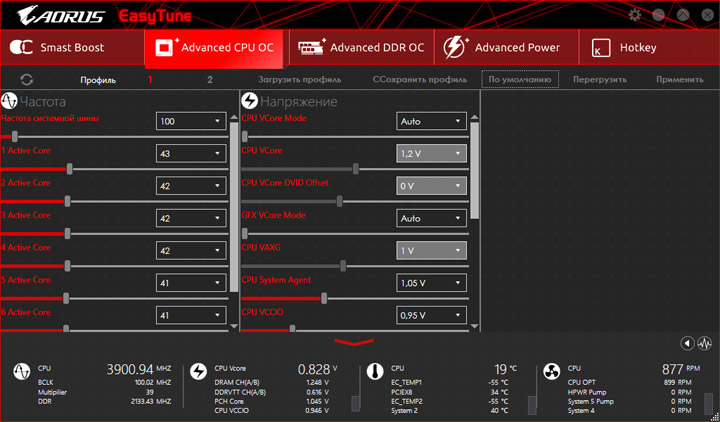The image size is (720, 422).
Task: Click voltage panel scrollbar thumb
Action: [x=474, y=171]
